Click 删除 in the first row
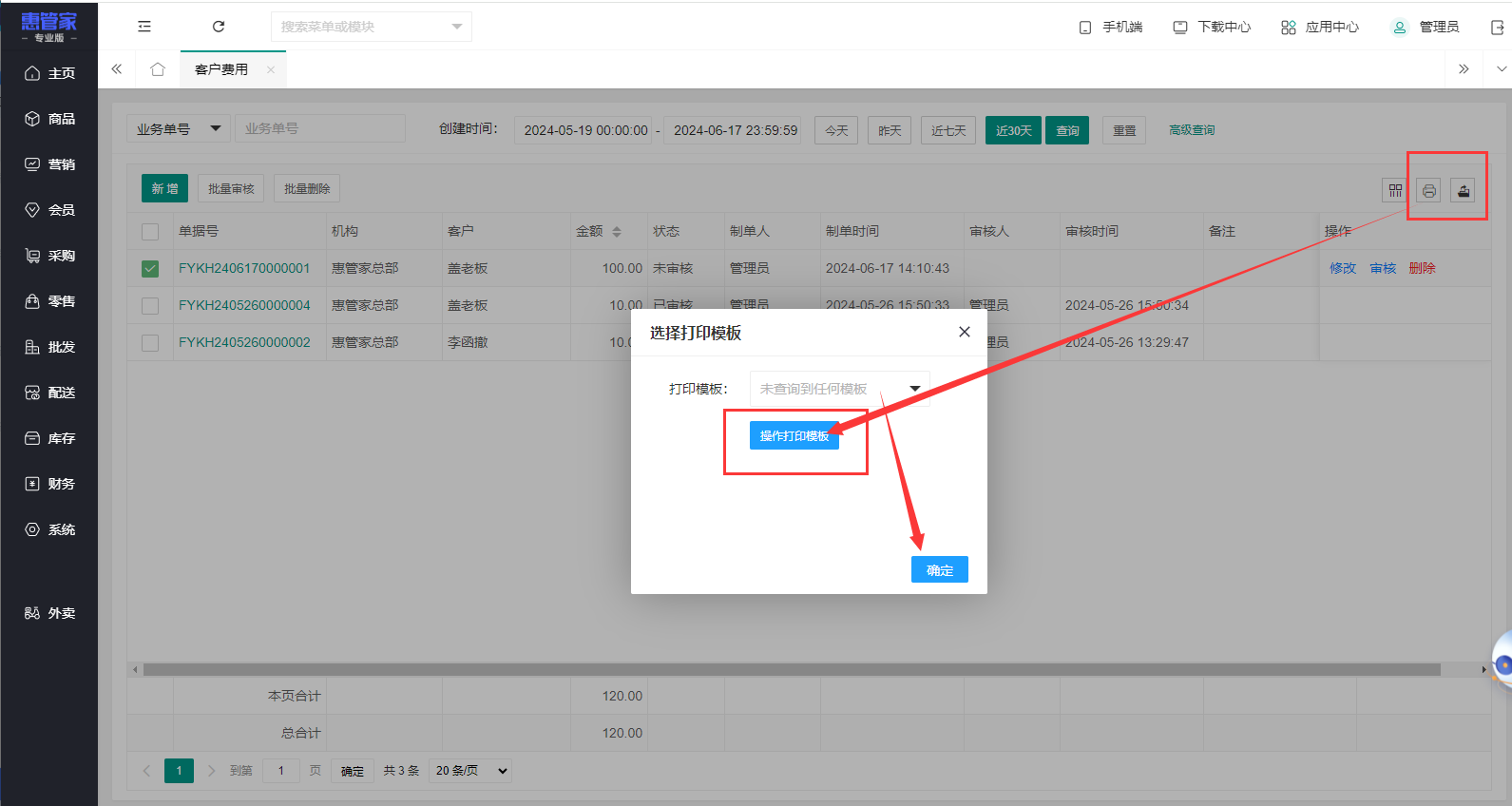The width and height of the screenshot is (1512, 806). (x=1422, y=268)
